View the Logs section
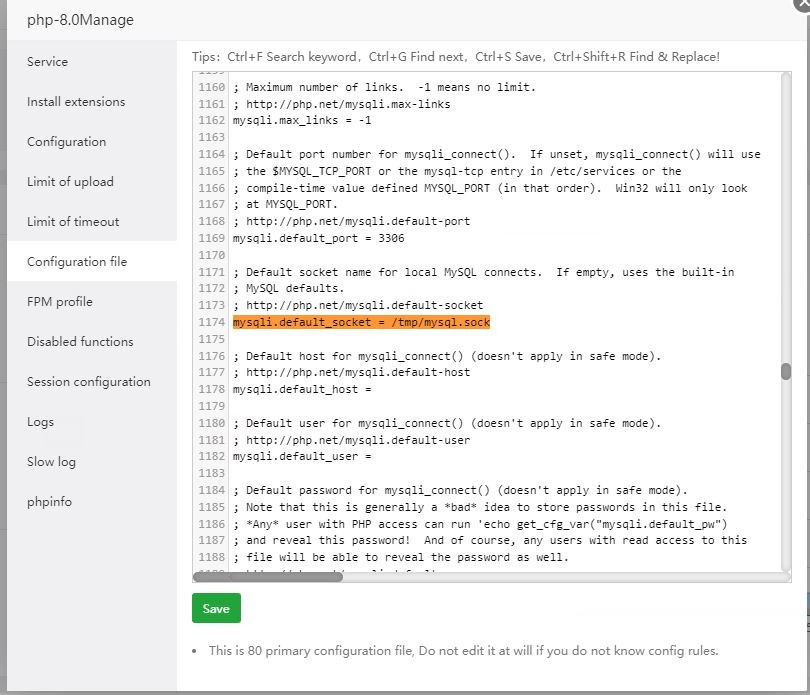The width and height of the screenshot is (810, 695). coord(41,422)
